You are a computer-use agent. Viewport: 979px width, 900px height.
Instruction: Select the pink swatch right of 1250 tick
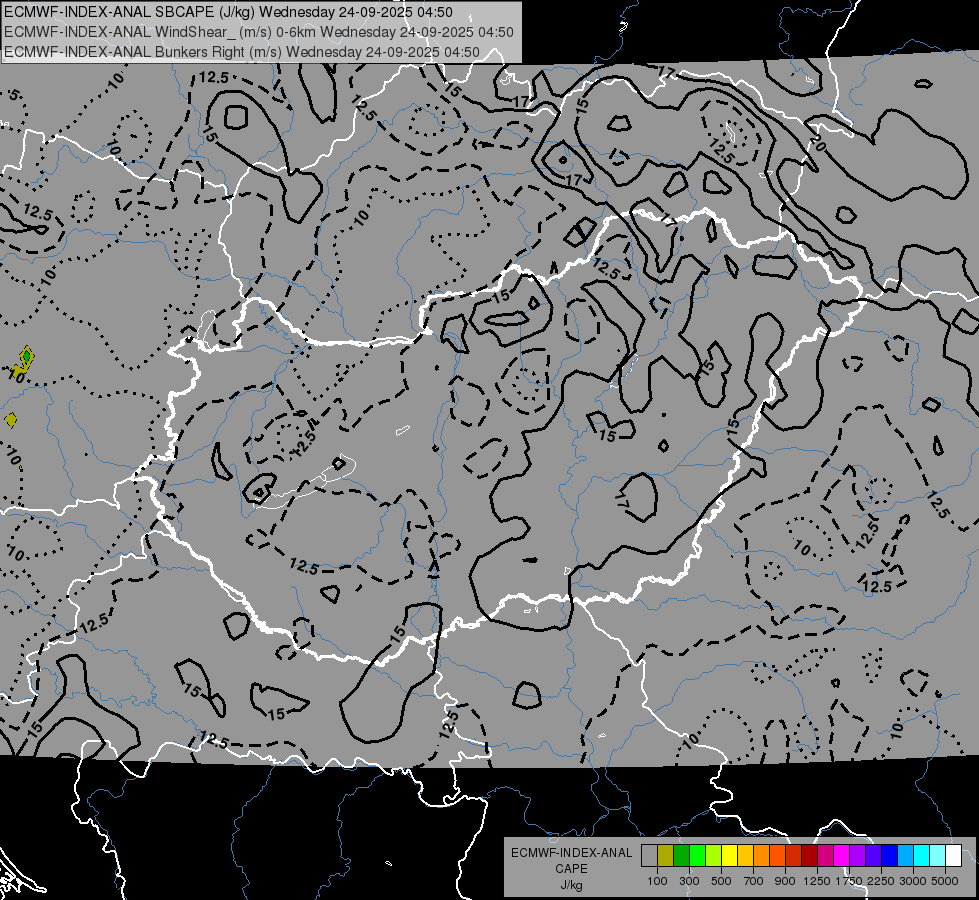pyautogui.click(x=825, y=856)
